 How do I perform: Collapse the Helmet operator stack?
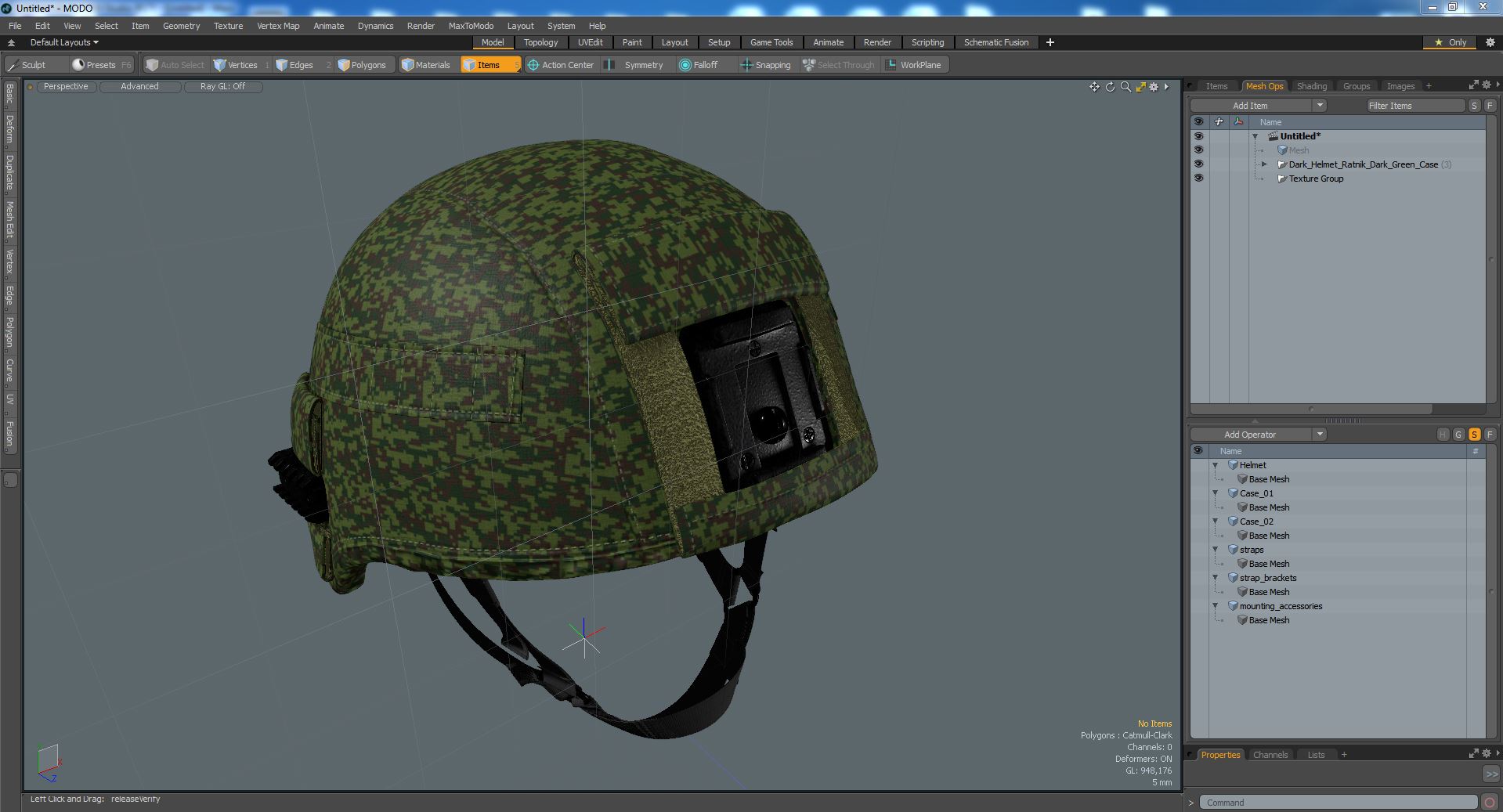1216,465
